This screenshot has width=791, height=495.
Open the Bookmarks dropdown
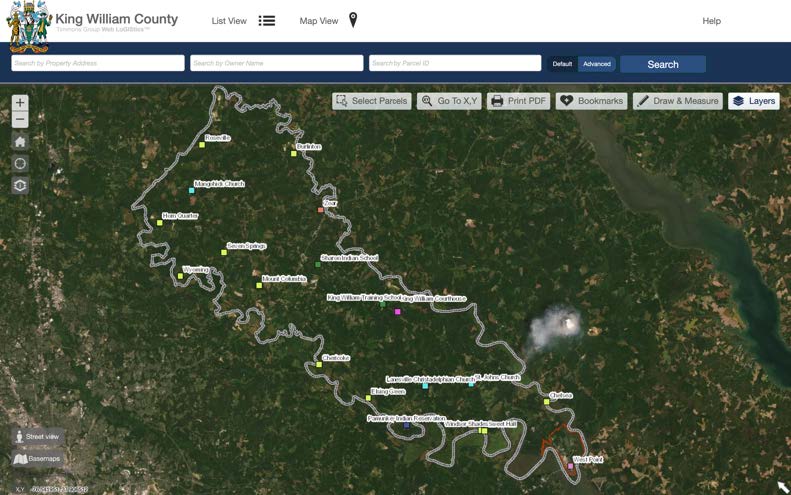(x=592, y=101)
